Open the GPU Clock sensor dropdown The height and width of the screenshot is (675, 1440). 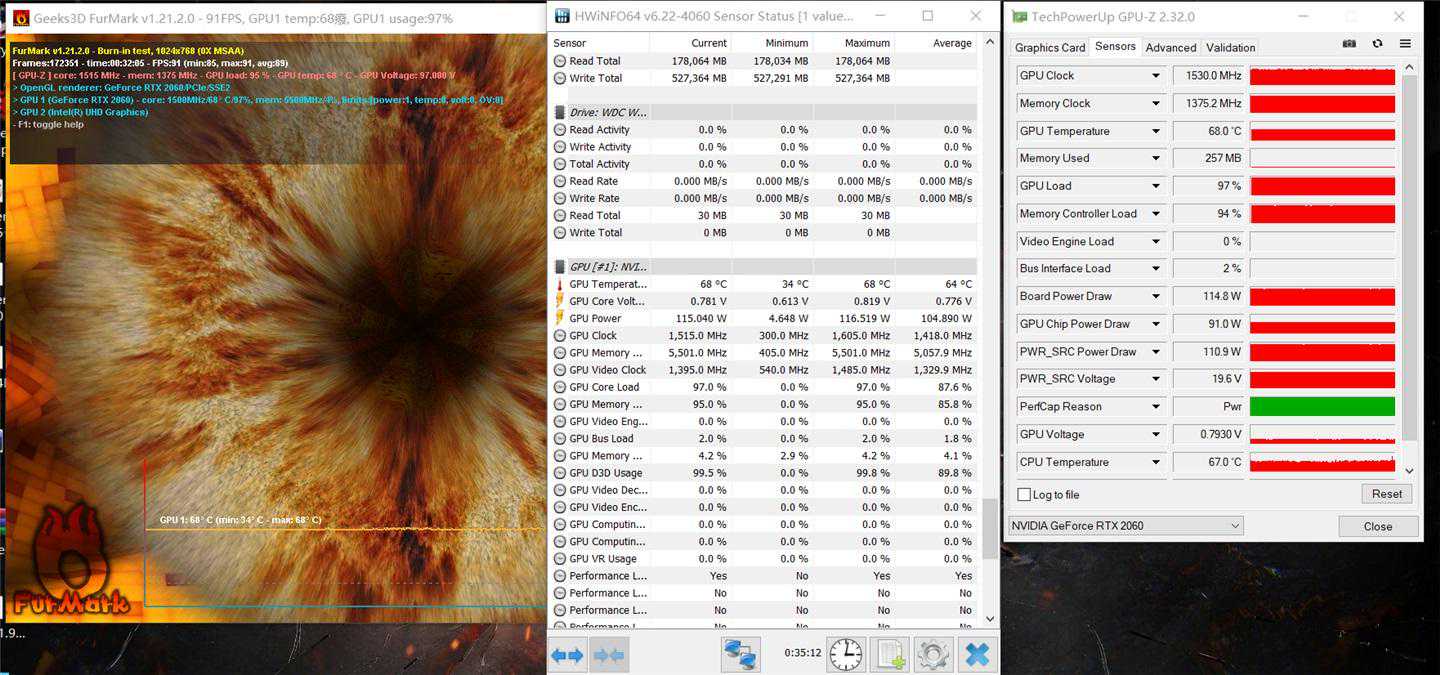pos(1156,76)
